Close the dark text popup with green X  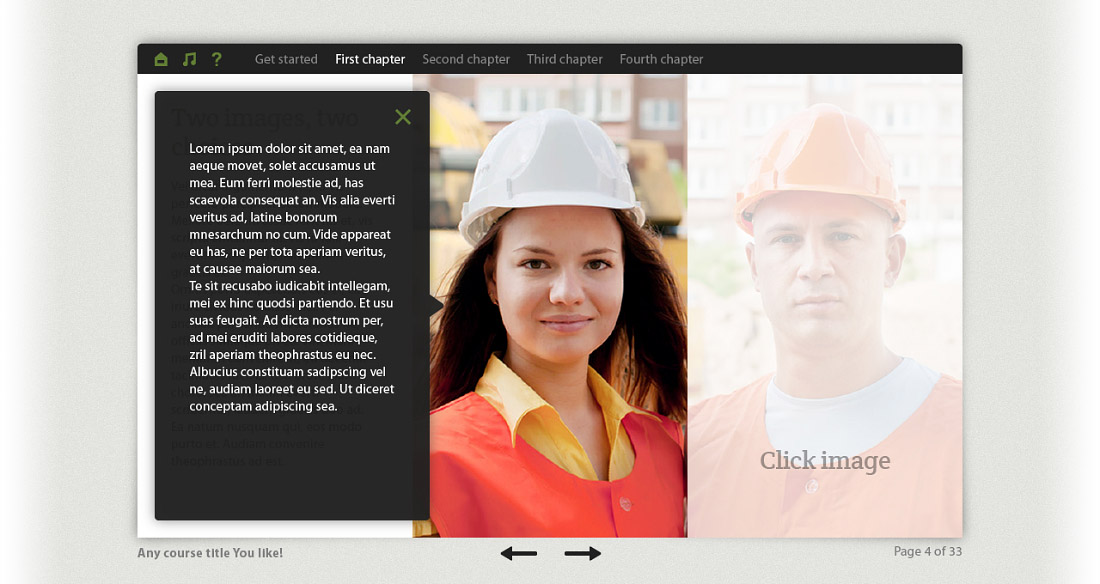click(403, 117)
